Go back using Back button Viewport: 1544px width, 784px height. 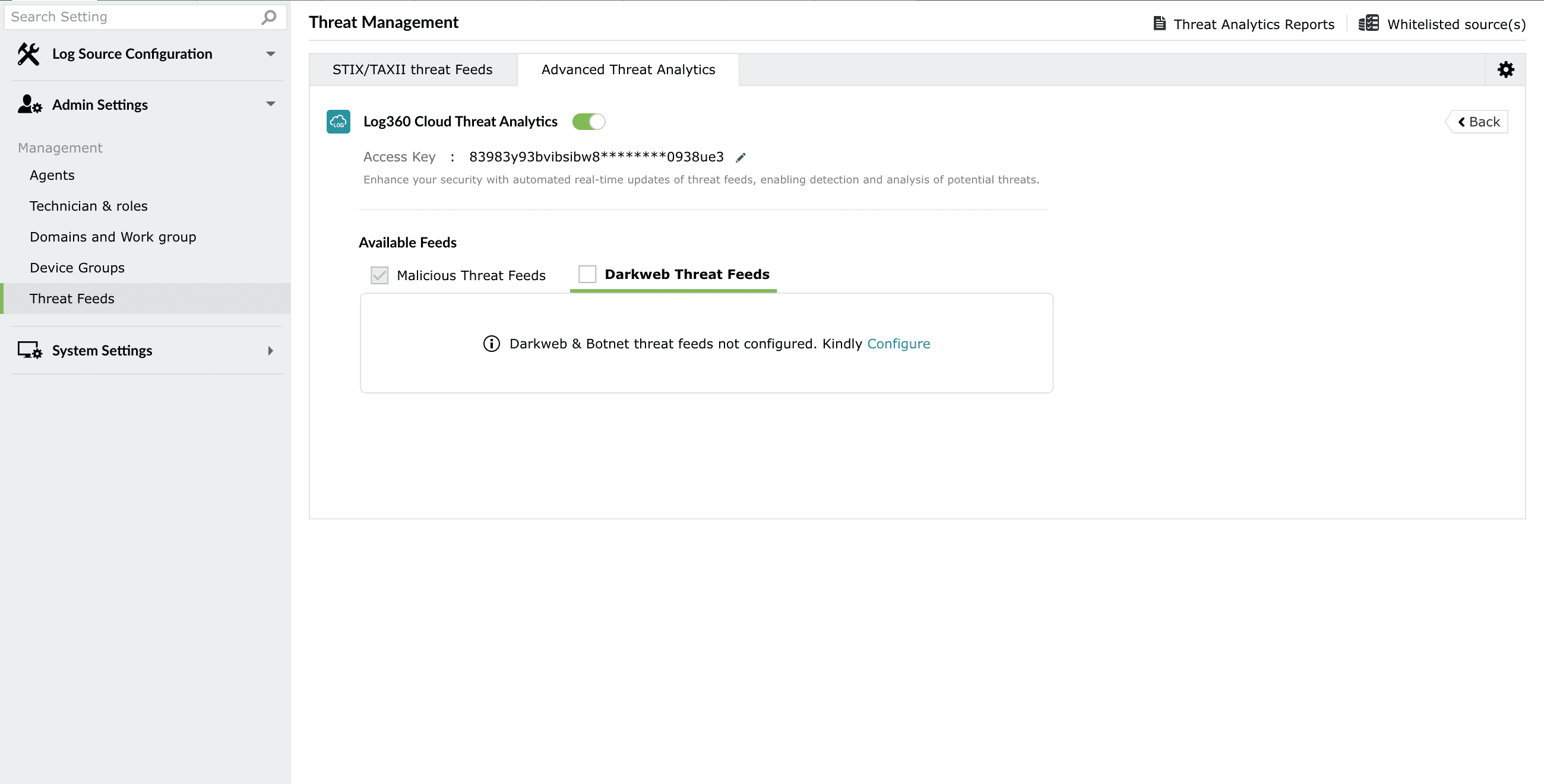tap(1477, 122)
